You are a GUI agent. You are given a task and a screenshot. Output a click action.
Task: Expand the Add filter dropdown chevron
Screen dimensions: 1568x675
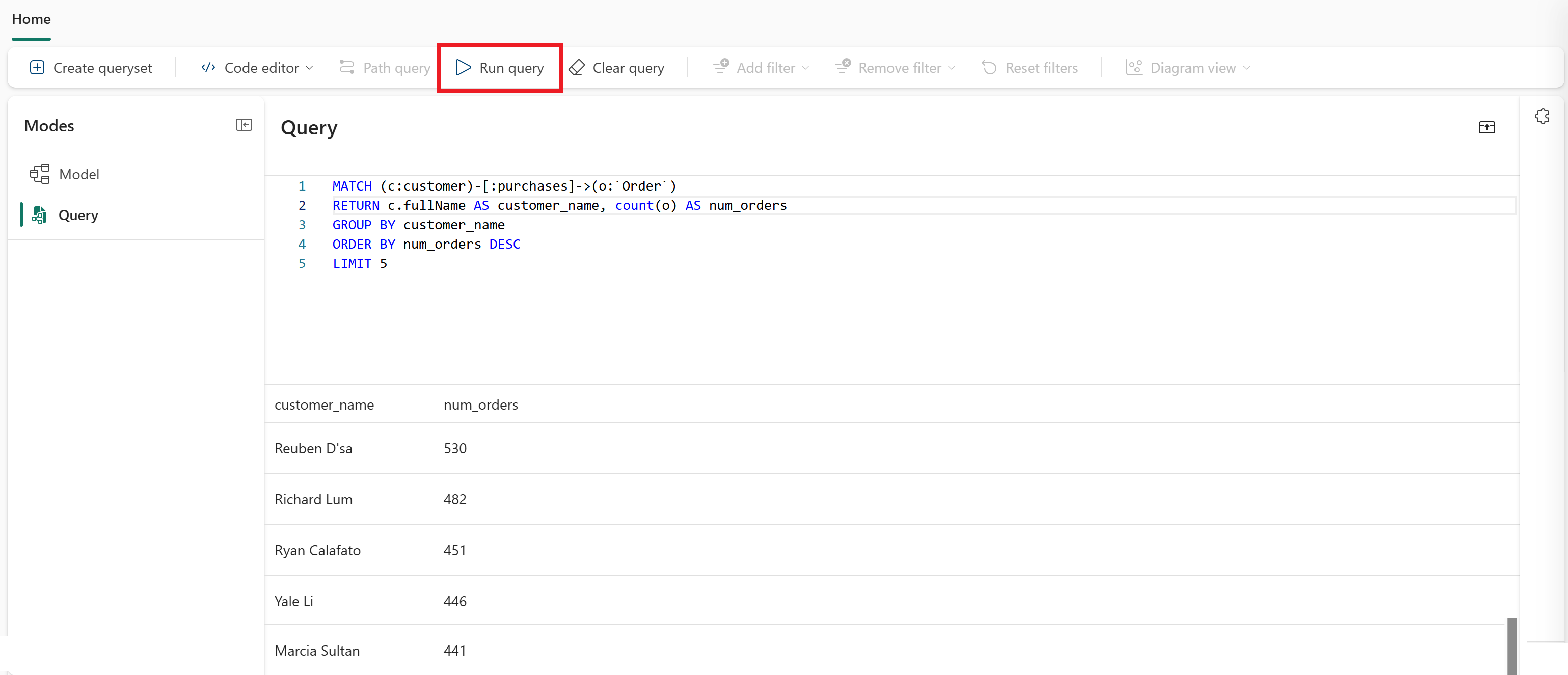[806, 68]
